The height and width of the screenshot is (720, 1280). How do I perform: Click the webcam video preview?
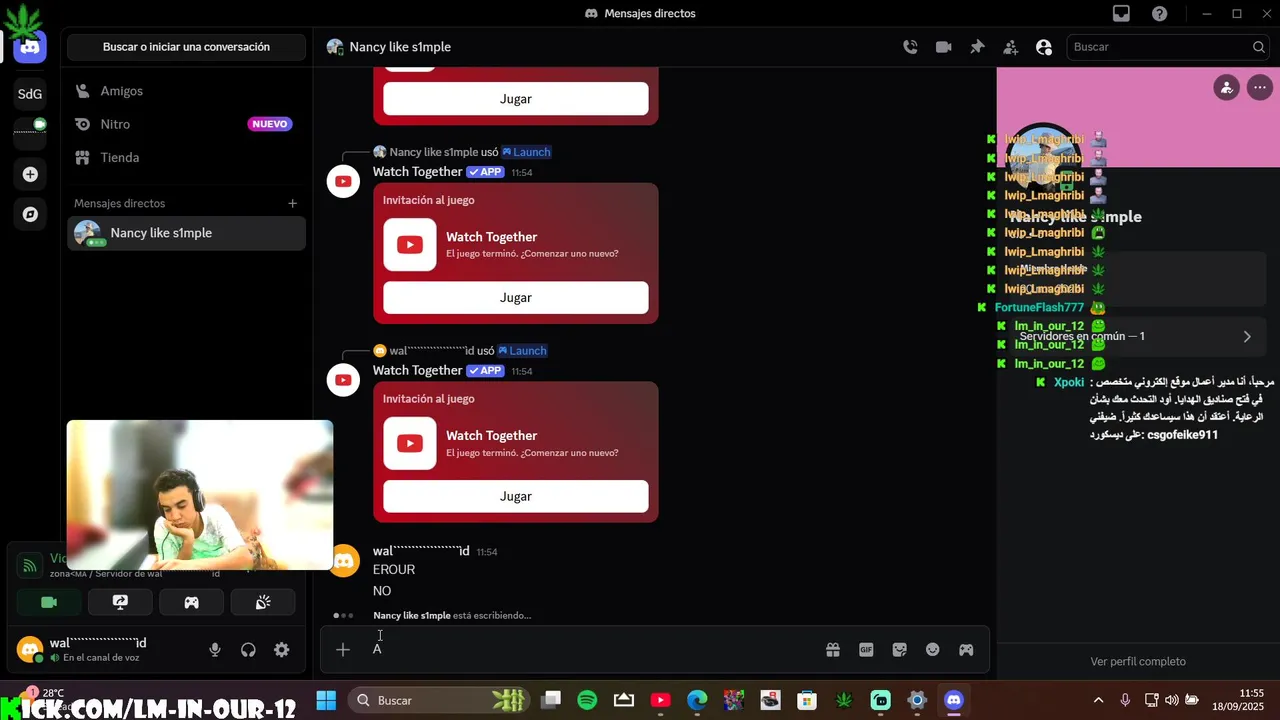point(200,495)
